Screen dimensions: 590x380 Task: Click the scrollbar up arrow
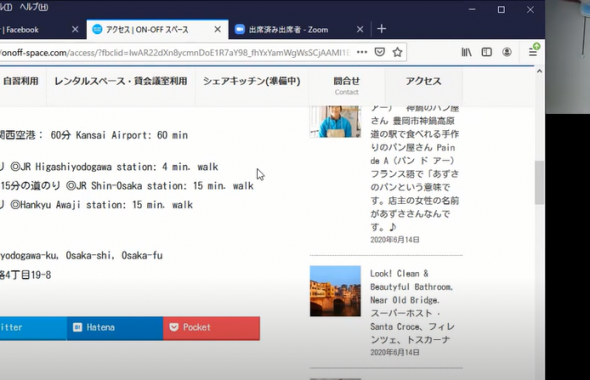click(539, 71)
